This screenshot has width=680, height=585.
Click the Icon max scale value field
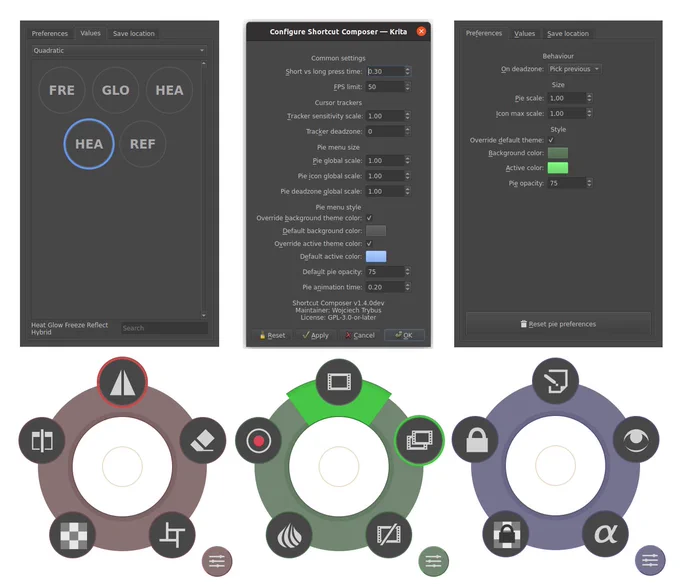pyautogui.click(x=567, y=113)
